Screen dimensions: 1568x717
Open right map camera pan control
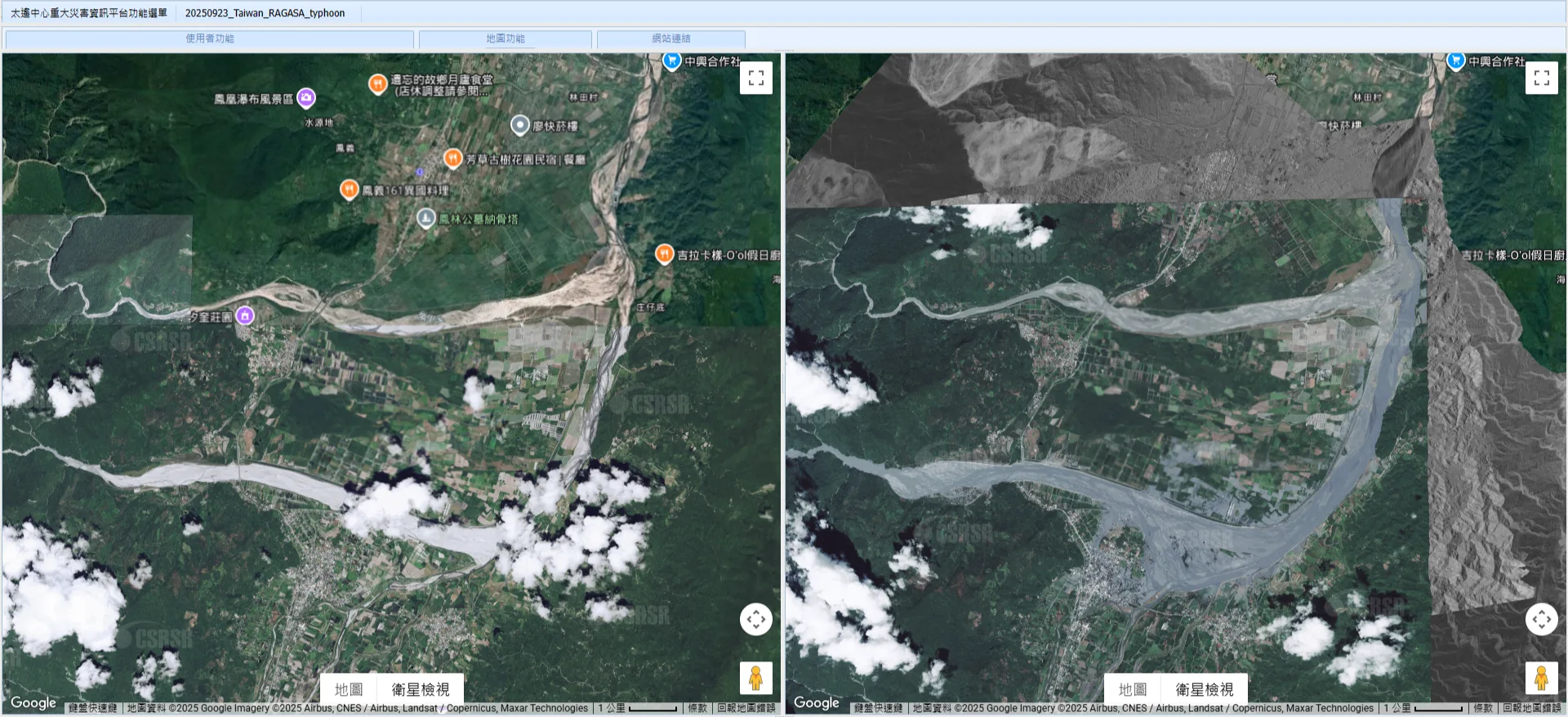pyautogui.click(x=1541, y=619)
